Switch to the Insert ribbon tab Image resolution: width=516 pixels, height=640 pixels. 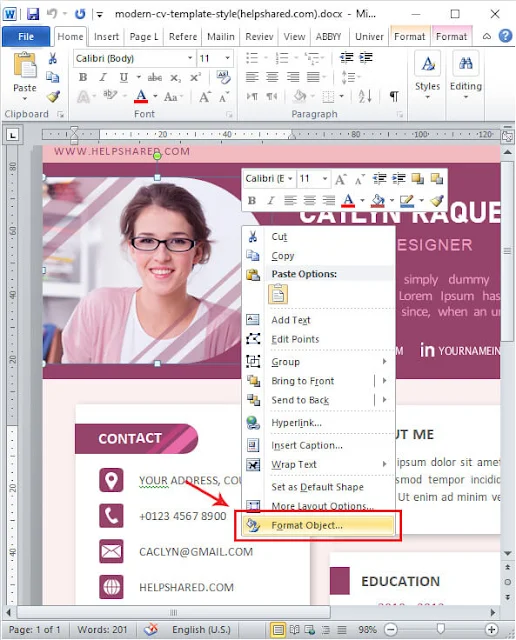[106, 37]
